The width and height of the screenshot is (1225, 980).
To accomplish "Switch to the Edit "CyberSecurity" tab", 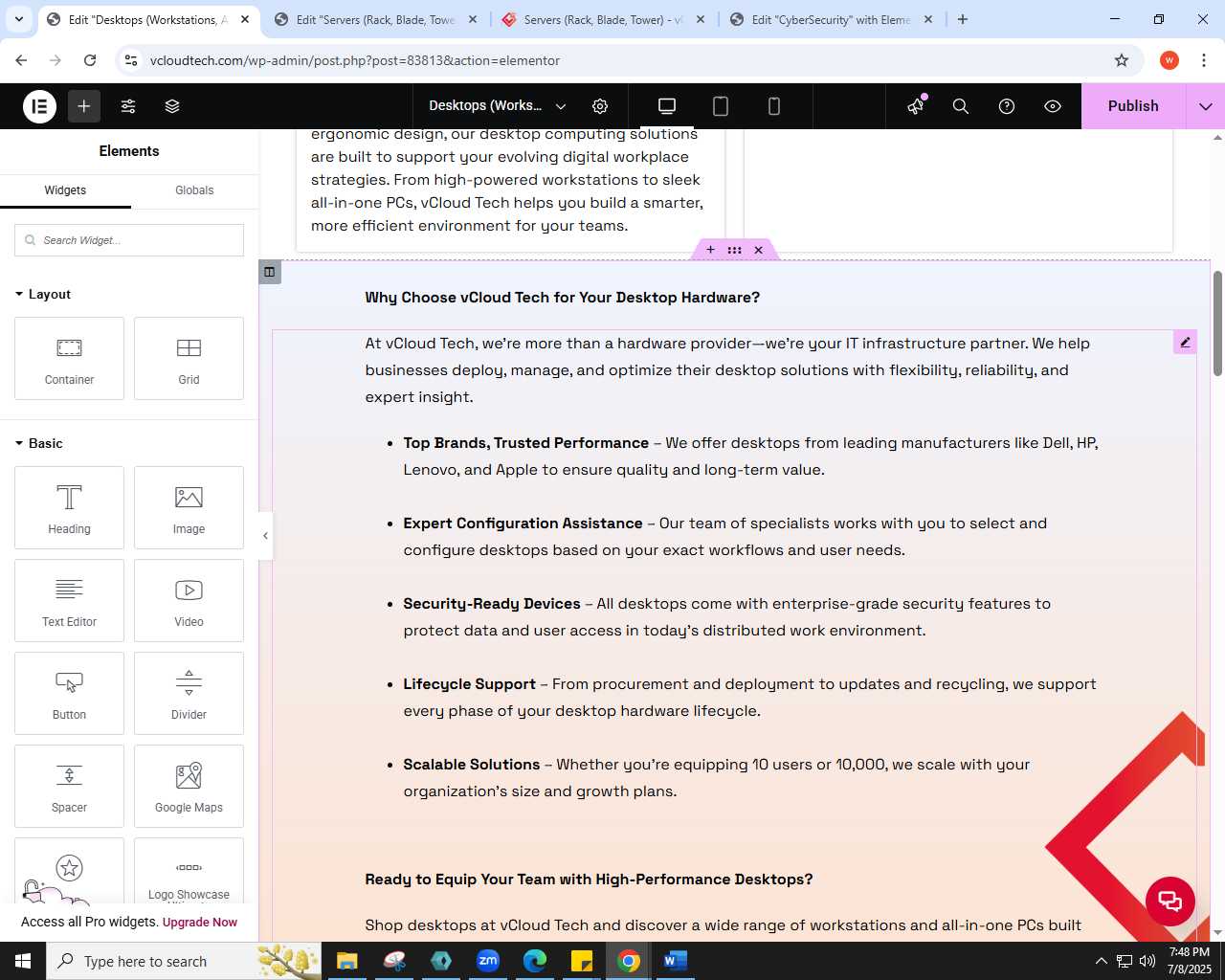I will (x=831, y=19).
